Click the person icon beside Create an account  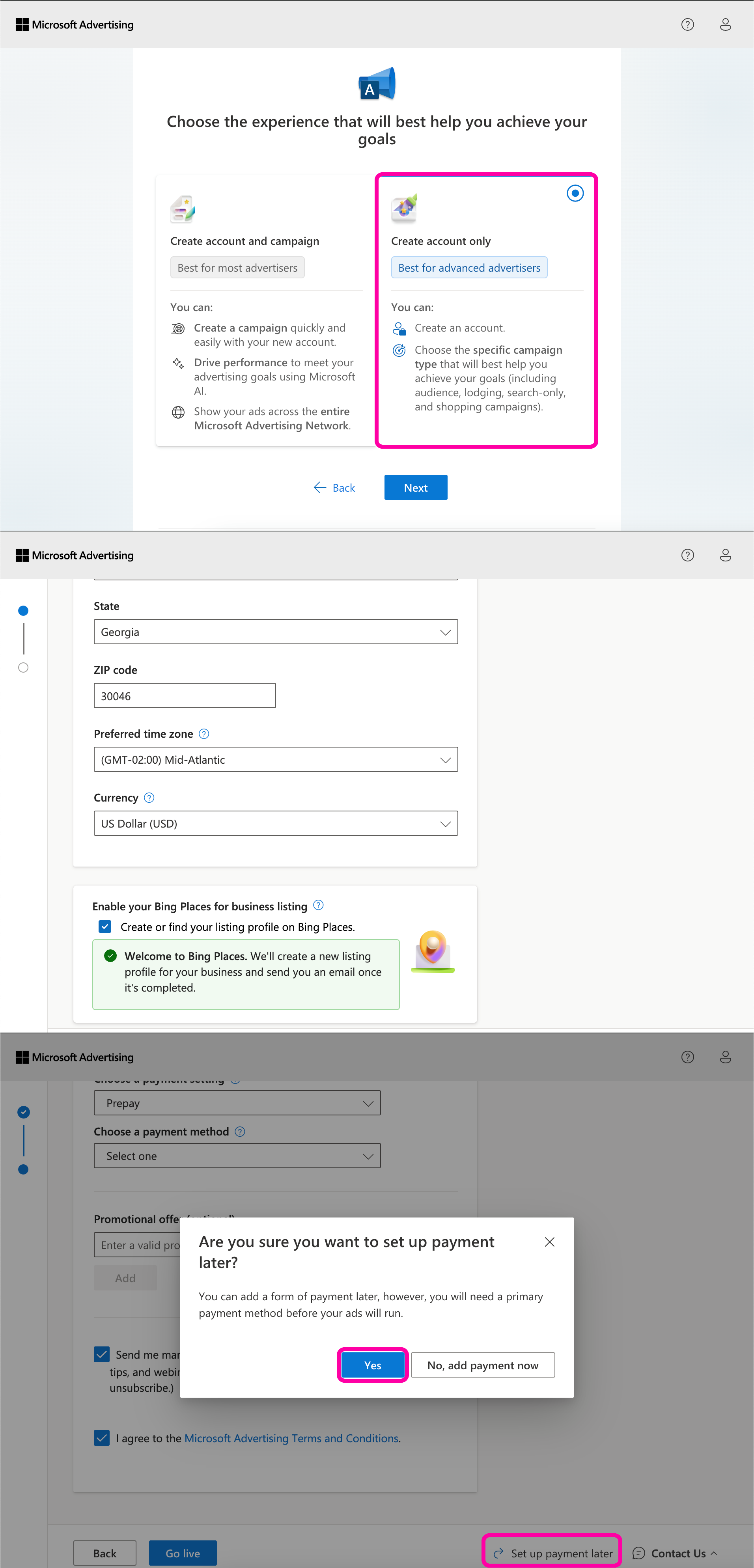point(399,329)
